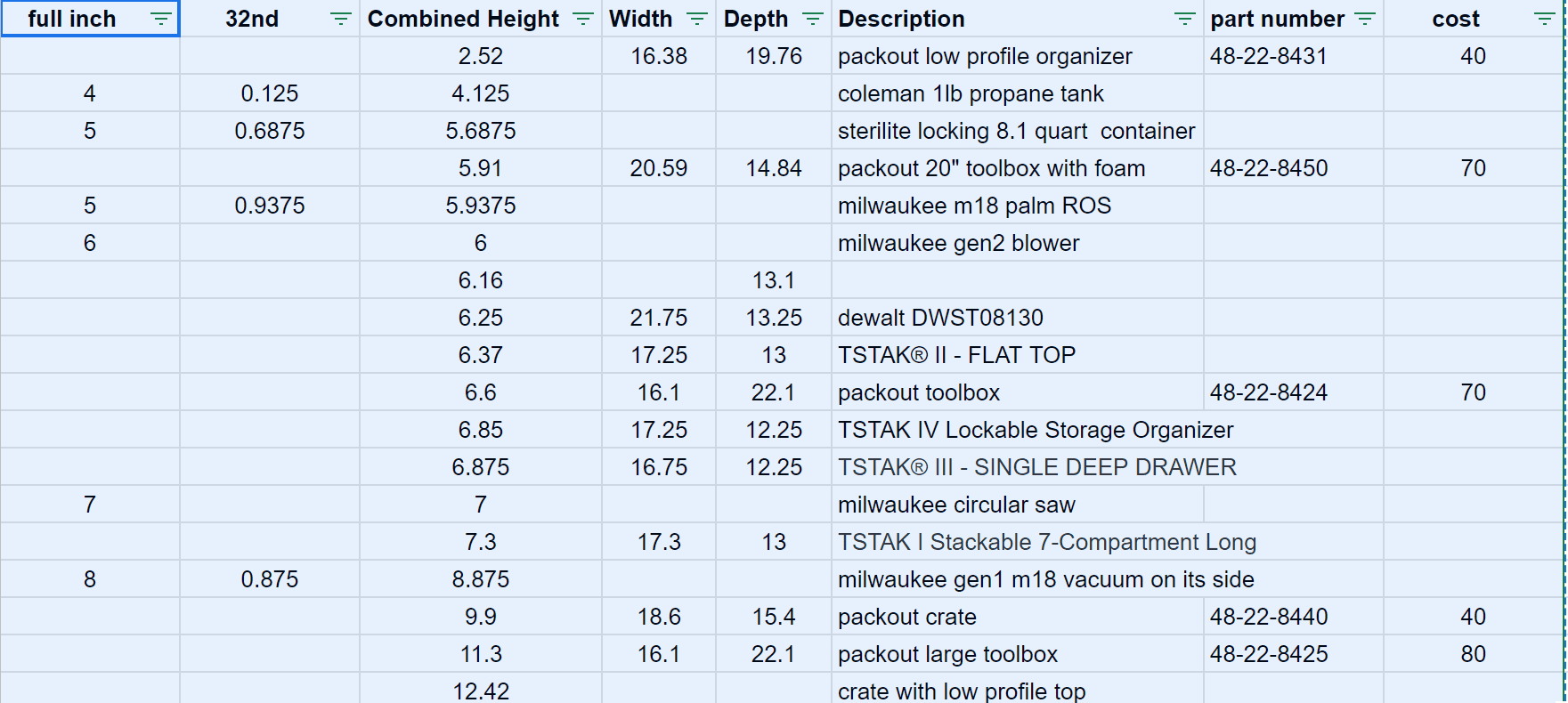Select the cell "packout low profile organizer"
The width and height of the screenshot is (1568, 703).
[x=1018, y=56]
